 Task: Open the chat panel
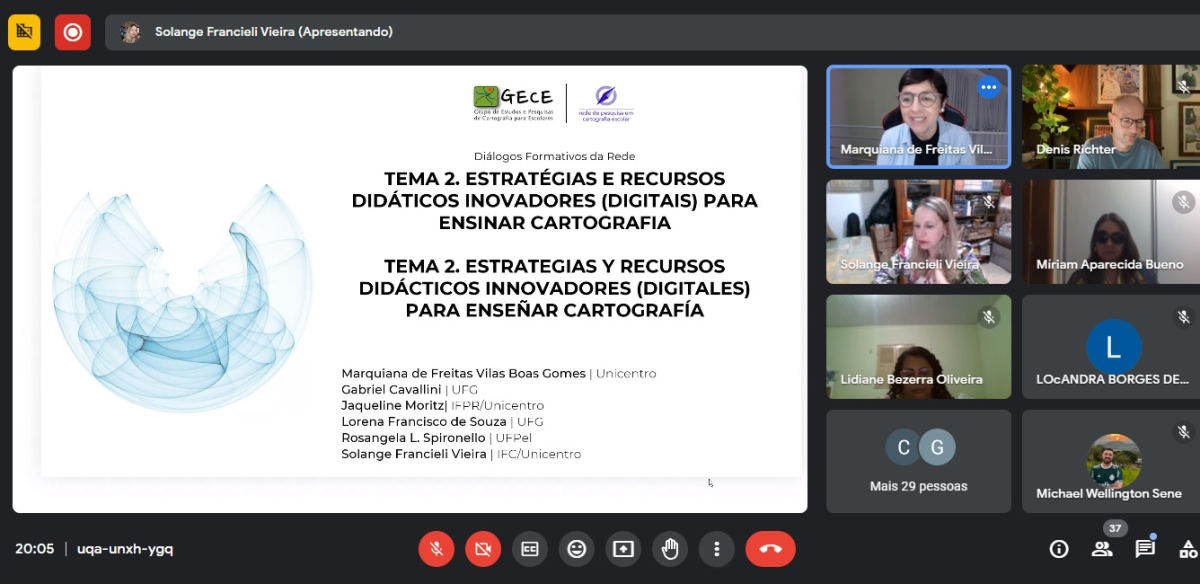pos(1145,549)
